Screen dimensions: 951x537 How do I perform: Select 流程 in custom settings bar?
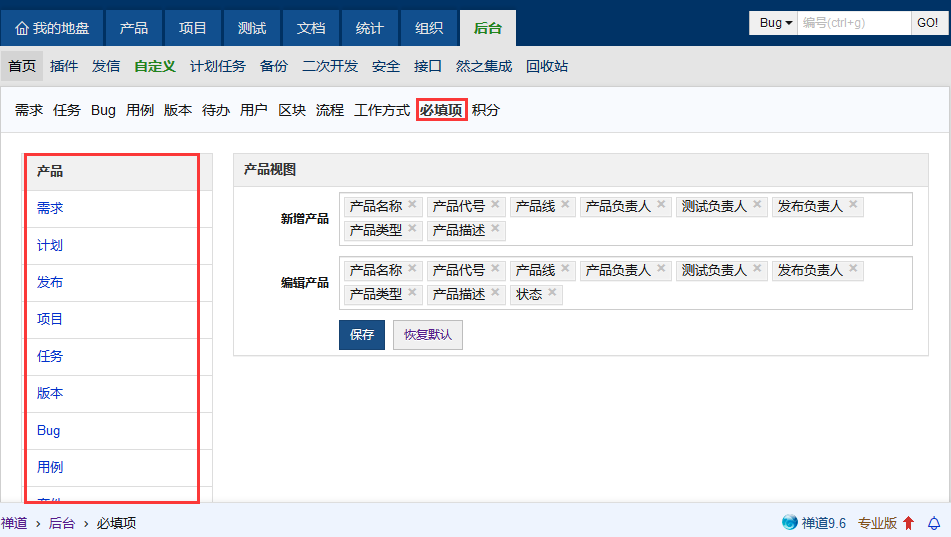[x=330, y=110]
